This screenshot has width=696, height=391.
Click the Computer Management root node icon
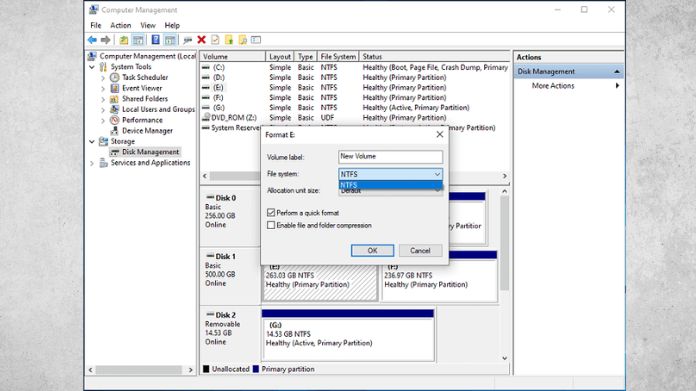[92, 56]
